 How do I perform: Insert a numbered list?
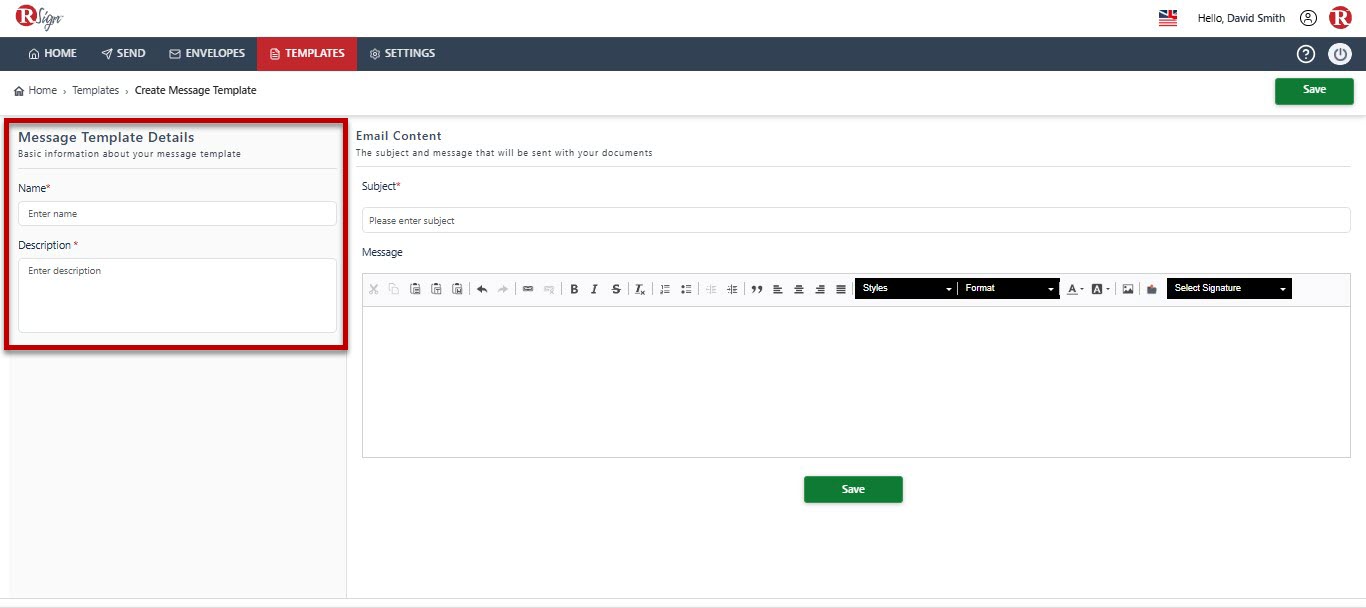[x=665, y=289]
